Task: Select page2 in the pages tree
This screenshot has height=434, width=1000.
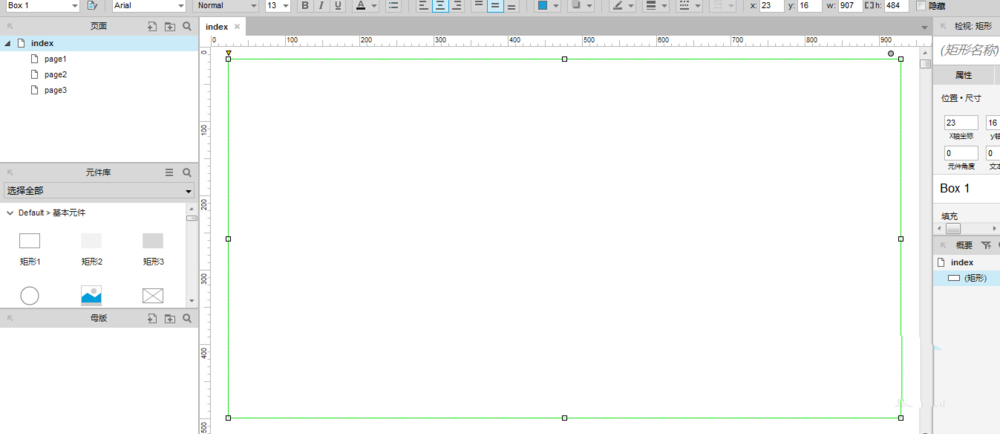Action: [55, 75]
